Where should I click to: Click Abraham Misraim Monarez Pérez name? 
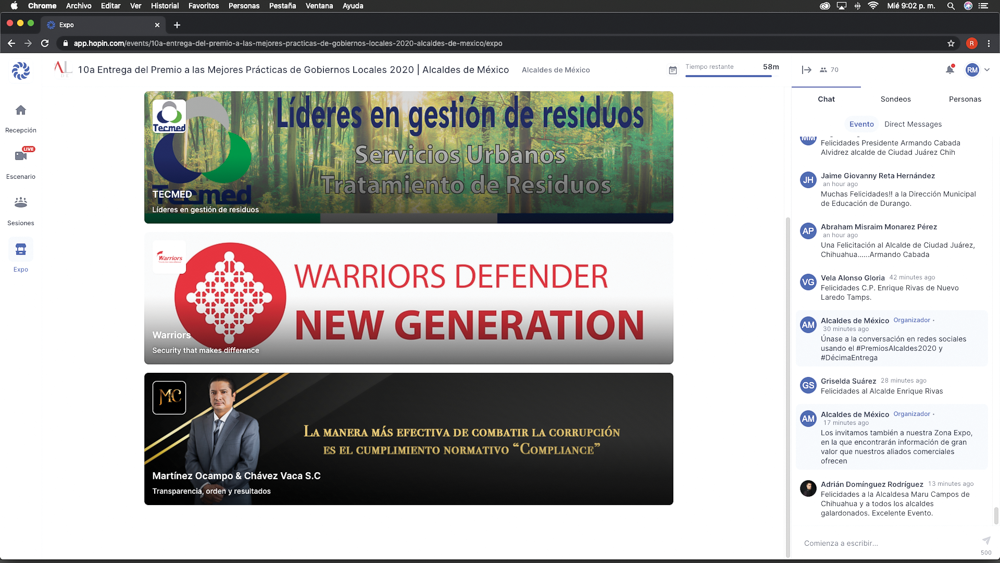point(879,226)
